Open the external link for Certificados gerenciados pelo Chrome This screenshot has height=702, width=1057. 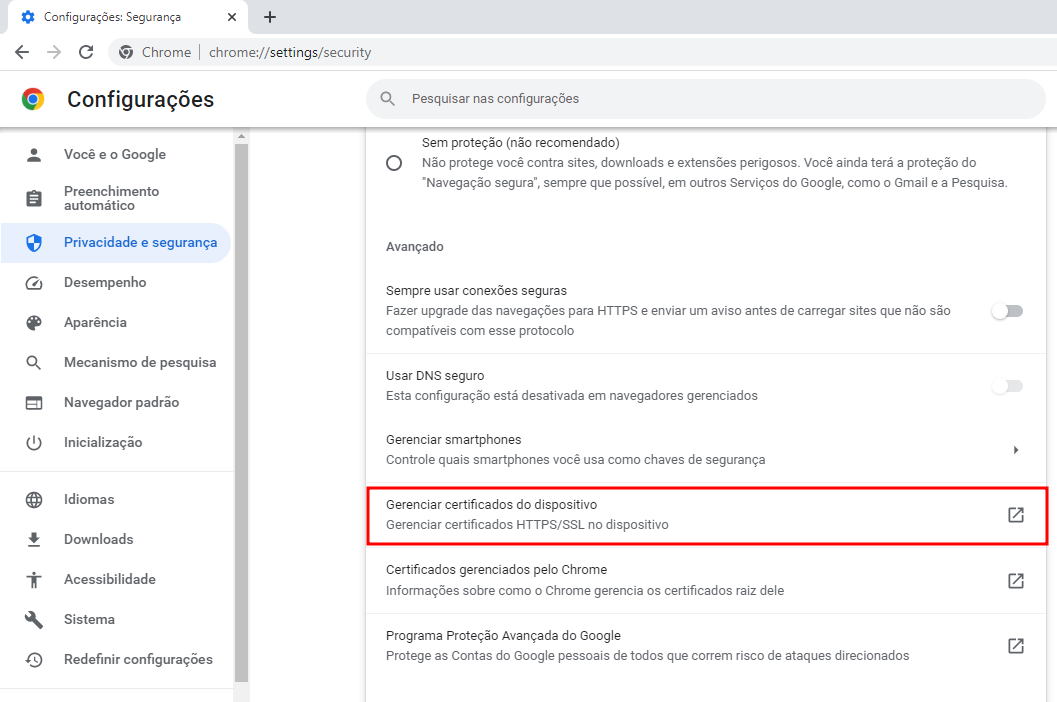point(1016,580)
